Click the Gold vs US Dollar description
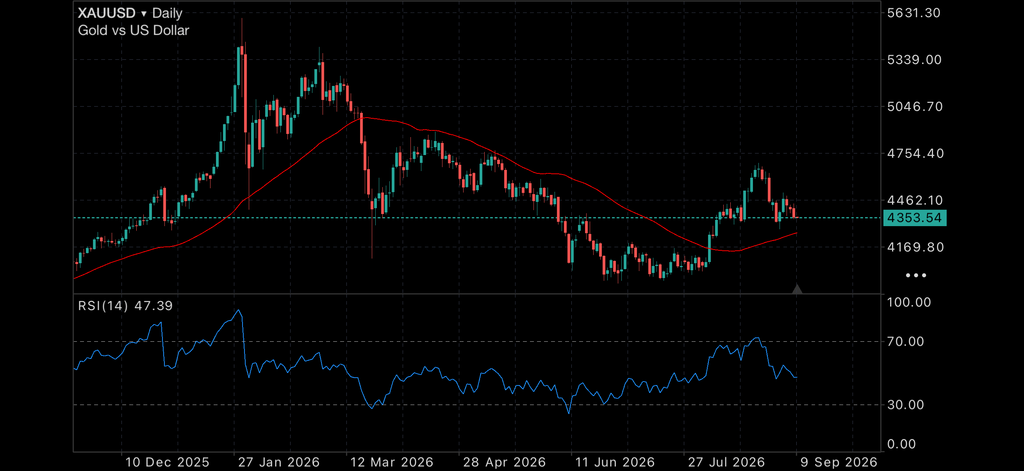This screenshot has height=471, width=1024. point(133,30)
